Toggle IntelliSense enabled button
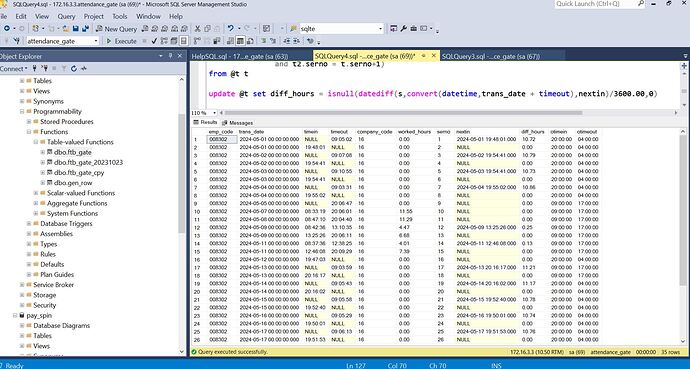This screenshot has width=690, height=369. coord(184,41)
